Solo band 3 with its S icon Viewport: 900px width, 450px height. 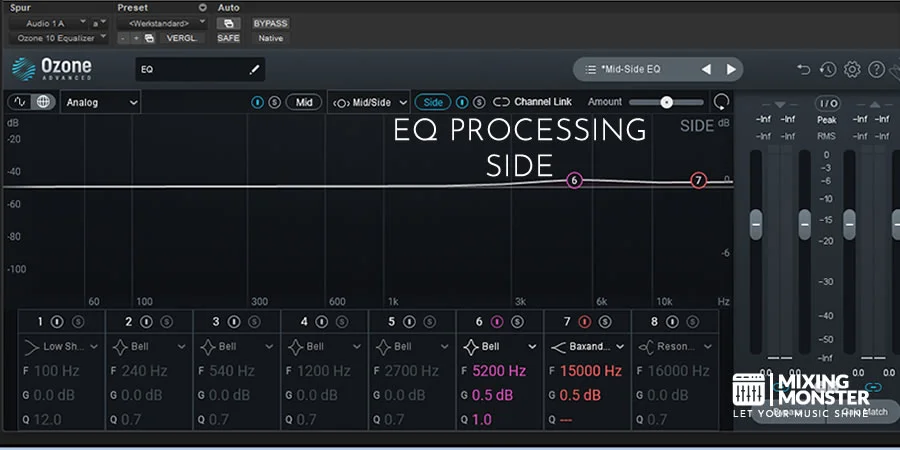coord(254,322)
